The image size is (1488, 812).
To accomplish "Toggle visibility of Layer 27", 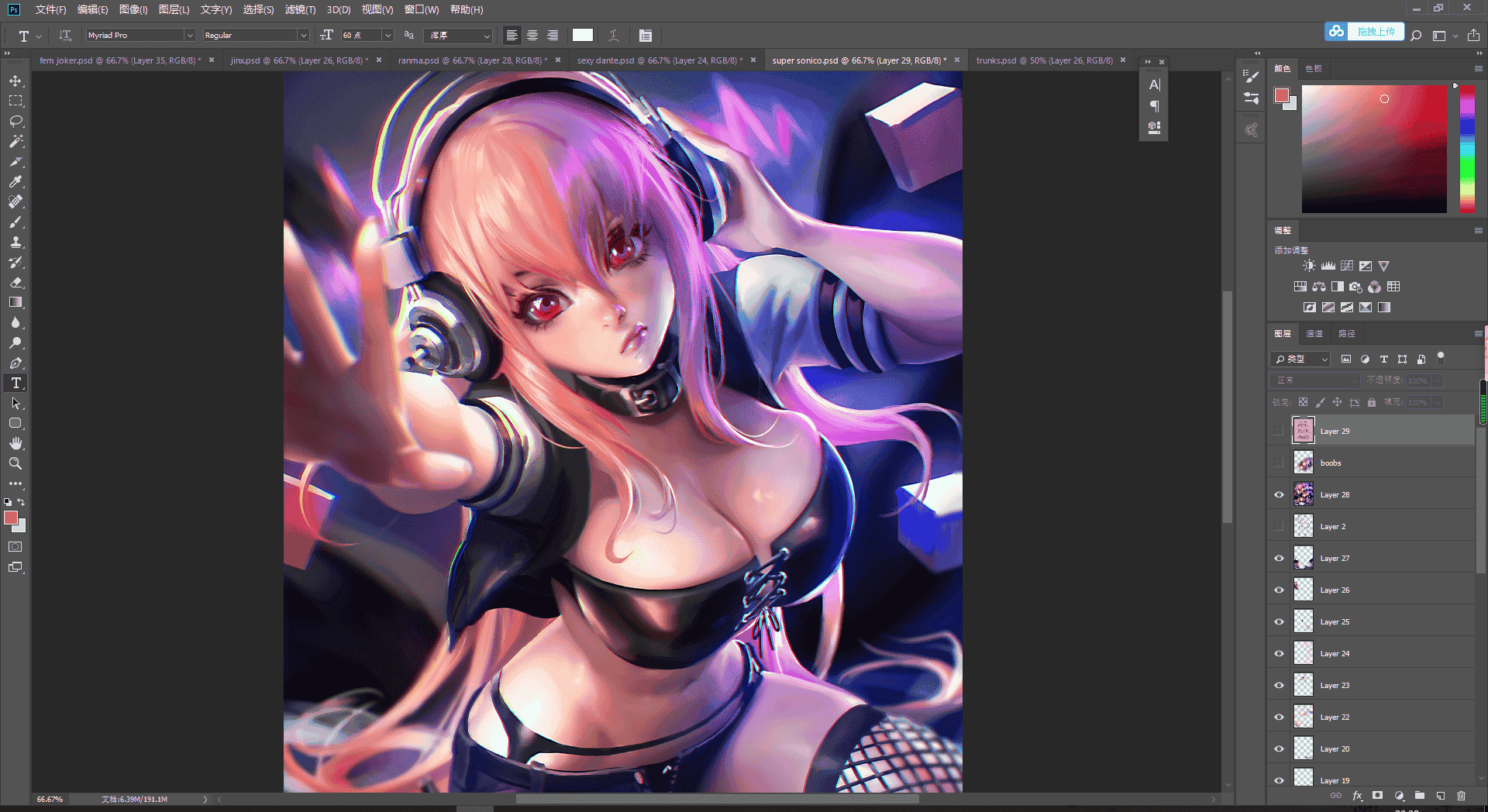I will click(1279, 558).
